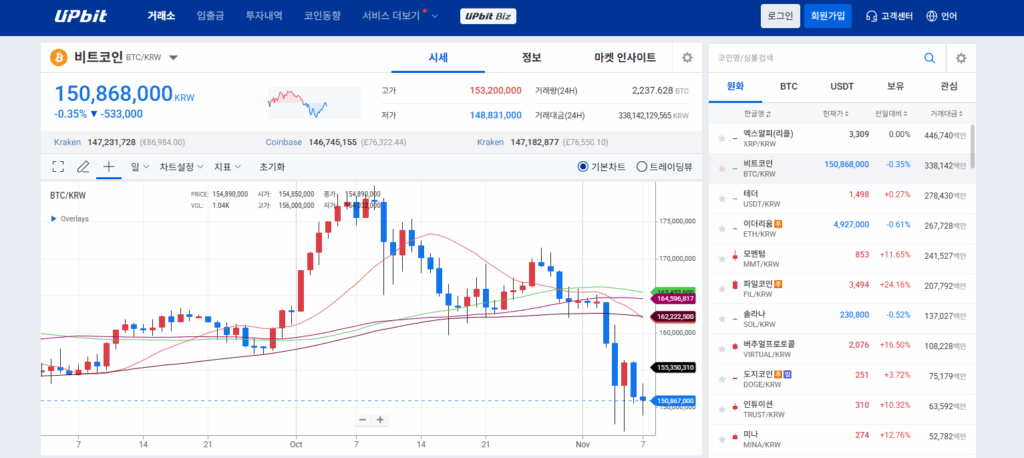Click the 150,867,000 current price axis label

tap(673, 401)
